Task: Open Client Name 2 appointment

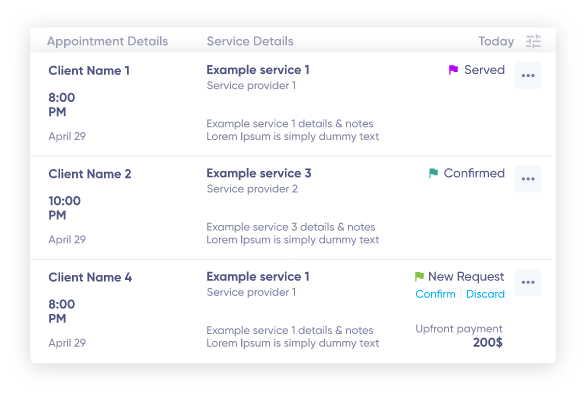Action: tap(90, 174)
